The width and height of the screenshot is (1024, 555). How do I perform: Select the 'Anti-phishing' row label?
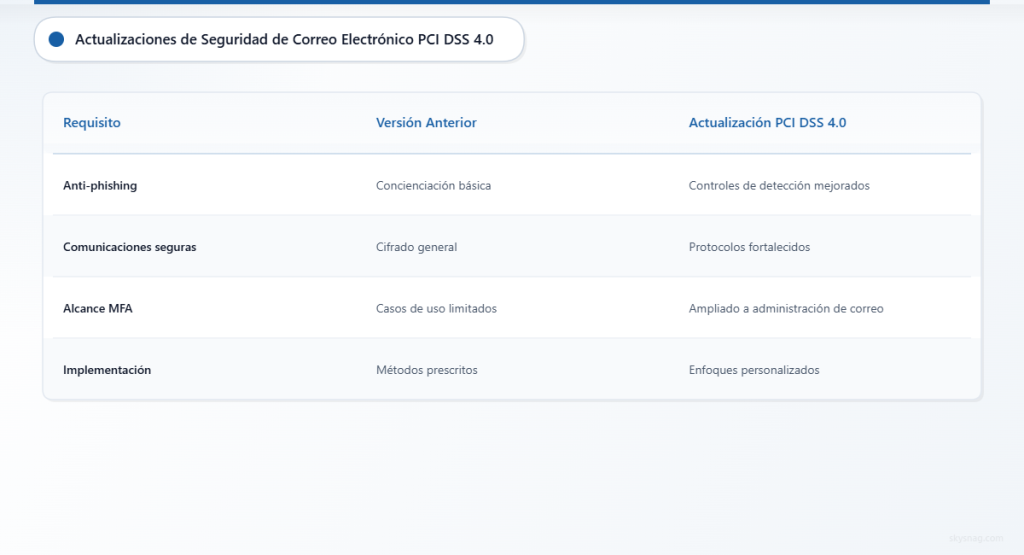point(100,185)
